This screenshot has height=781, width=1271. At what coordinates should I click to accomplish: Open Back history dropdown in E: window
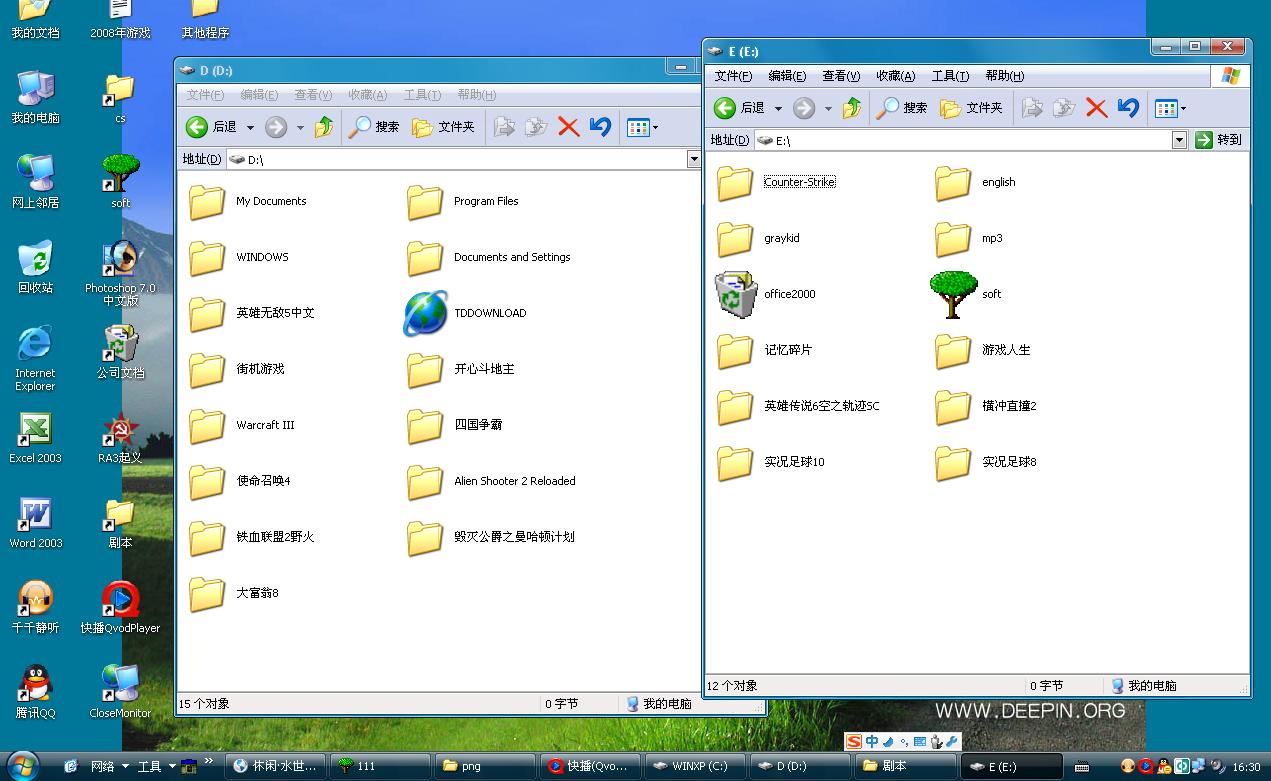coord(778,109)
